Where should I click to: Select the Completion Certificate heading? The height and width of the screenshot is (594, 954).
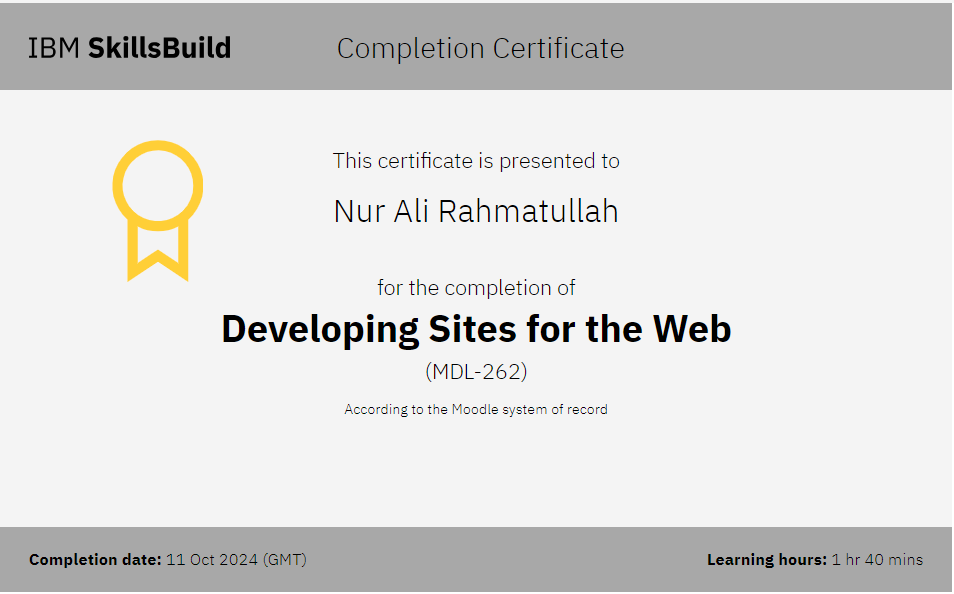coord(480,48)
